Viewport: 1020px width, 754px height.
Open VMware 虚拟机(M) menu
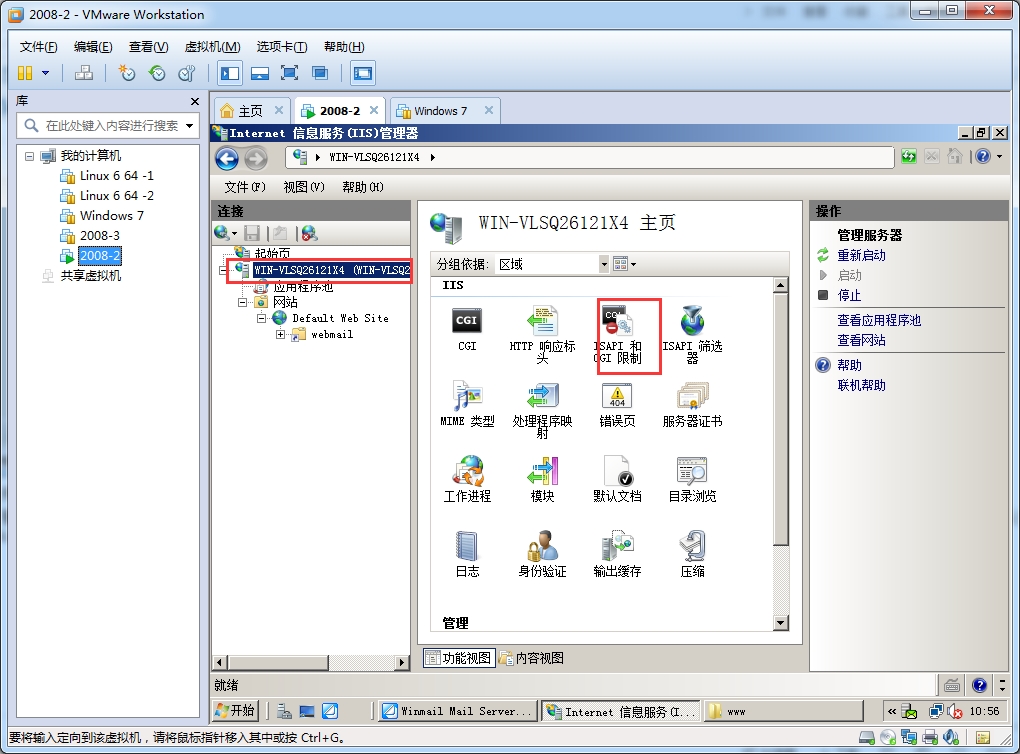tap(213, 47)
